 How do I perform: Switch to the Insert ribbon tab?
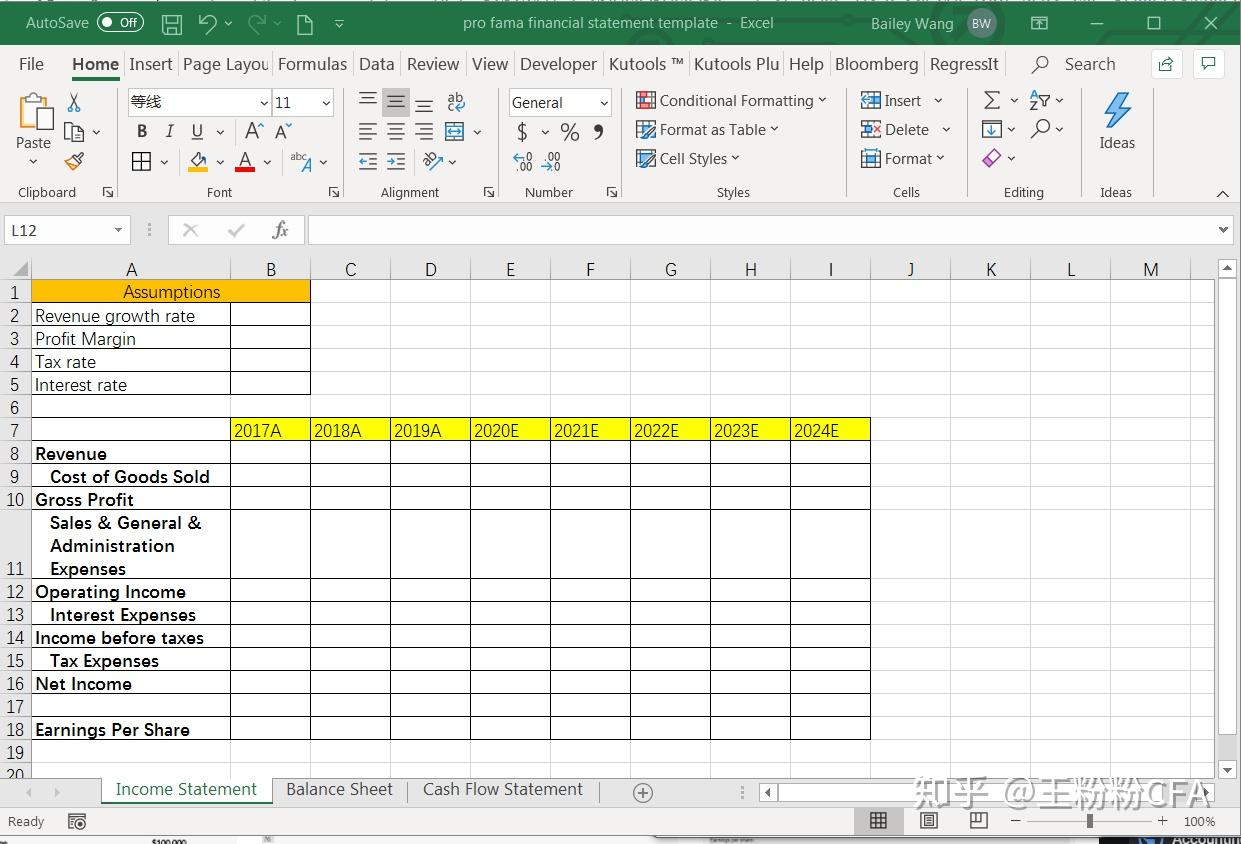point(151,64)
